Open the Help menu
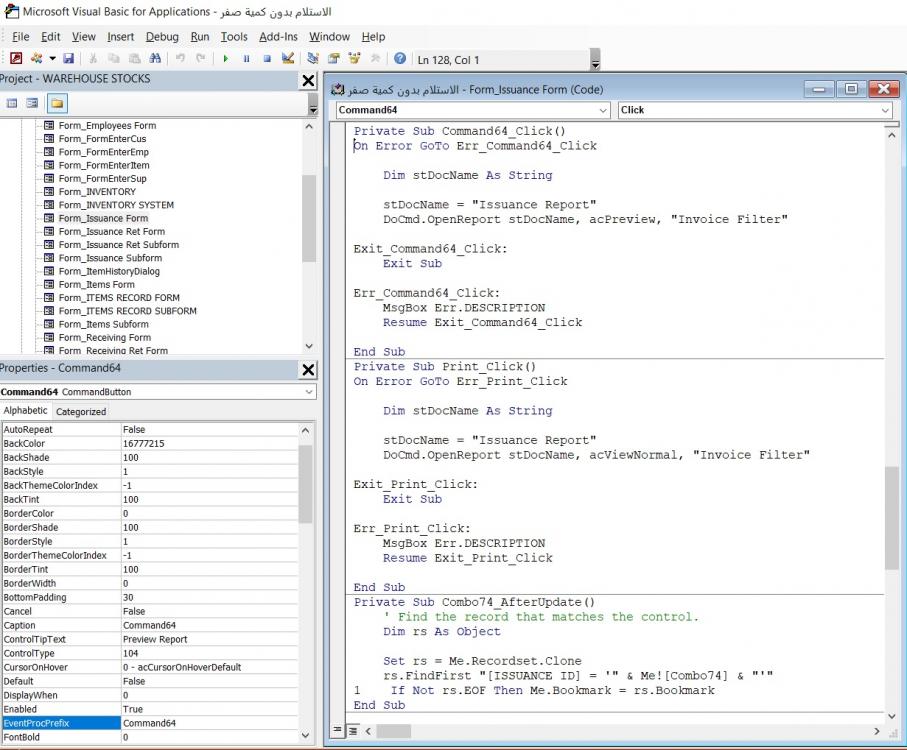 (373, 36)
